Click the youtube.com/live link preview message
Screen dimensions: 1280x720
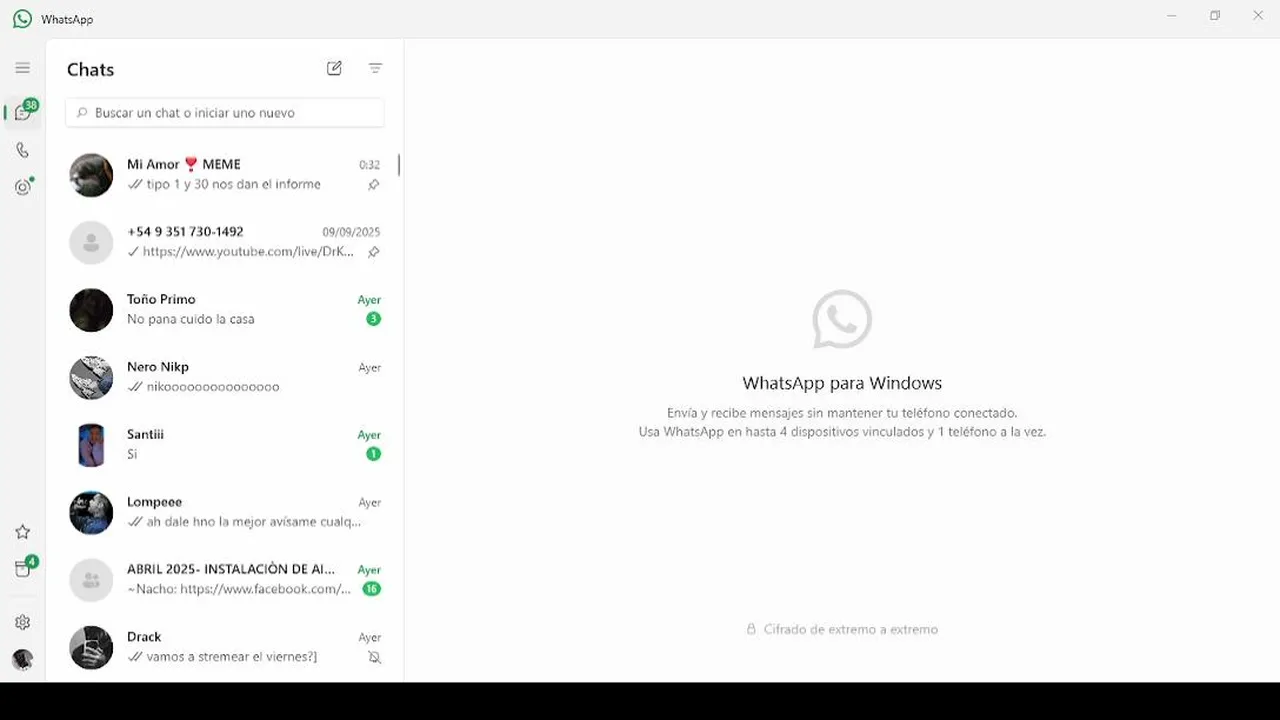click(x=249, y=252)
